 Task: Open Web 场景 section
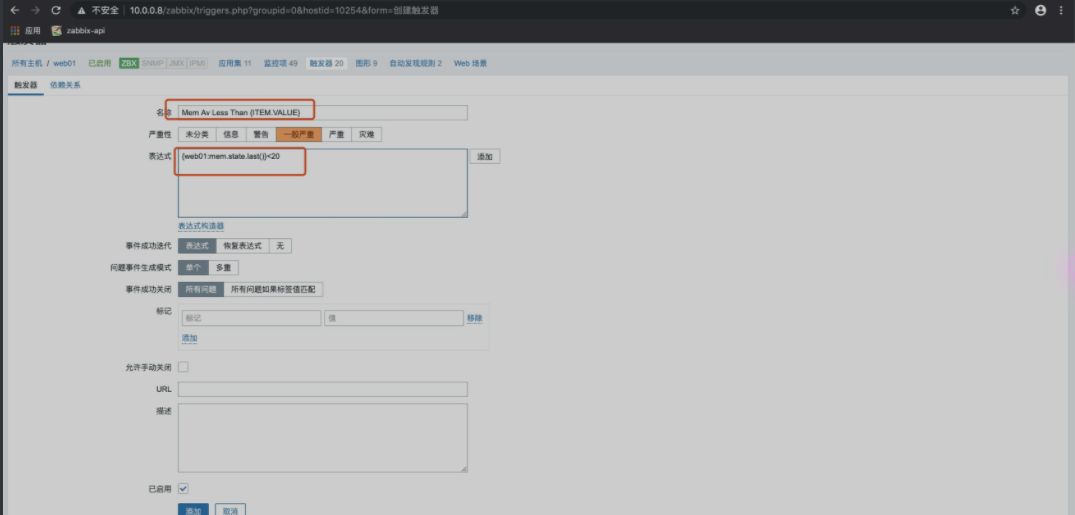470,63
